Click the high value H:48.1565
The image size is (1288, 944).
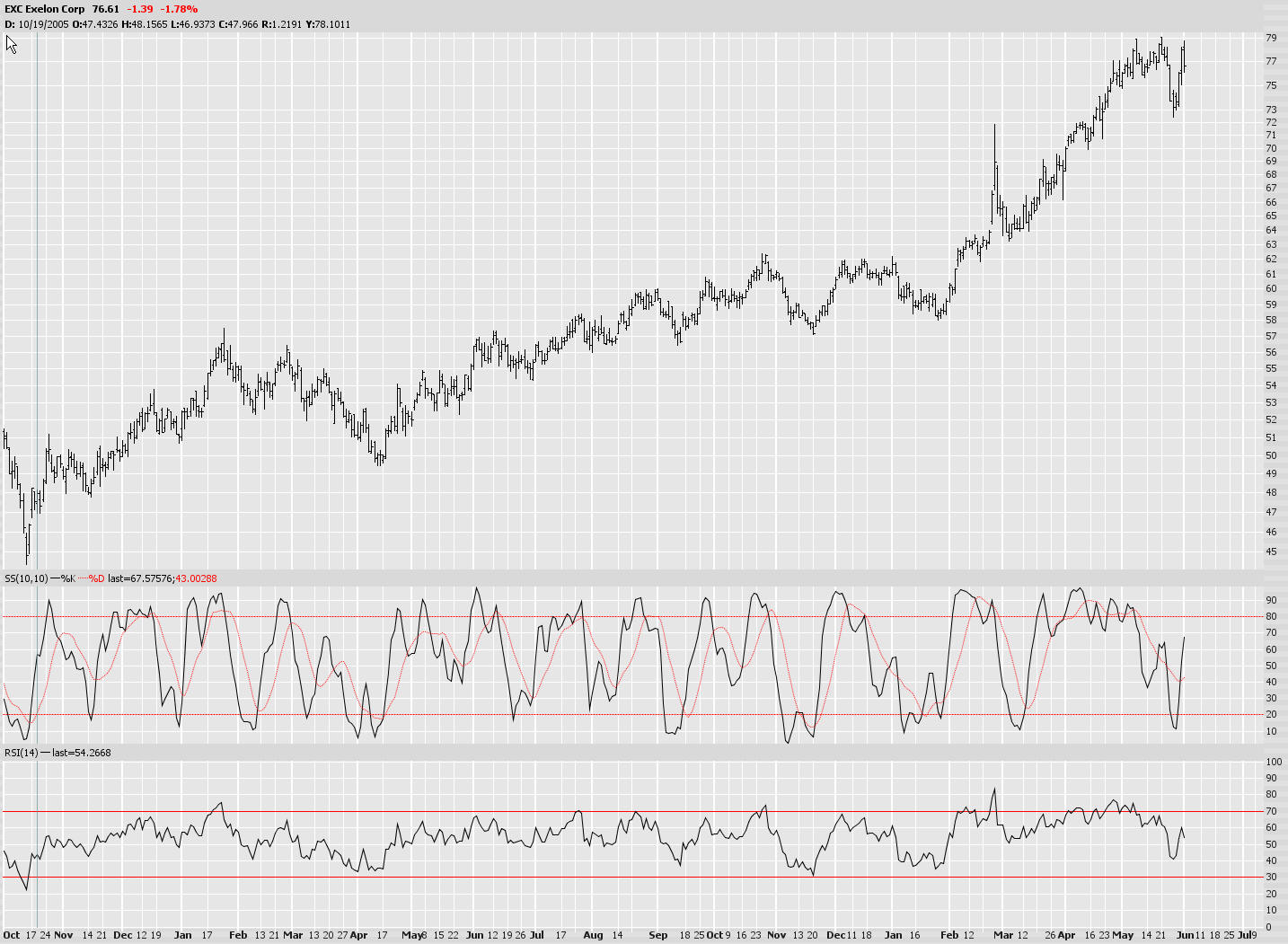pos(145,24)
